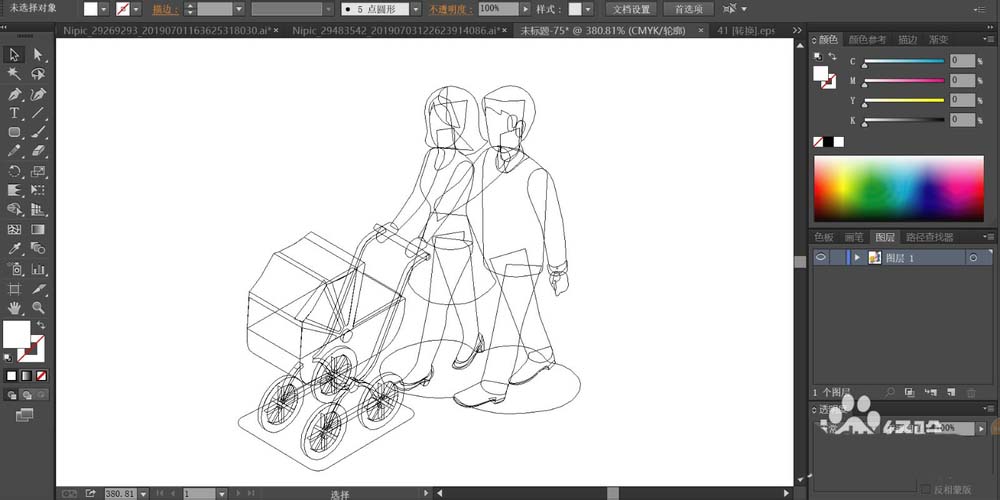
Task: Open zoom level 380.81 dropdown
Action: pos(143,494)
